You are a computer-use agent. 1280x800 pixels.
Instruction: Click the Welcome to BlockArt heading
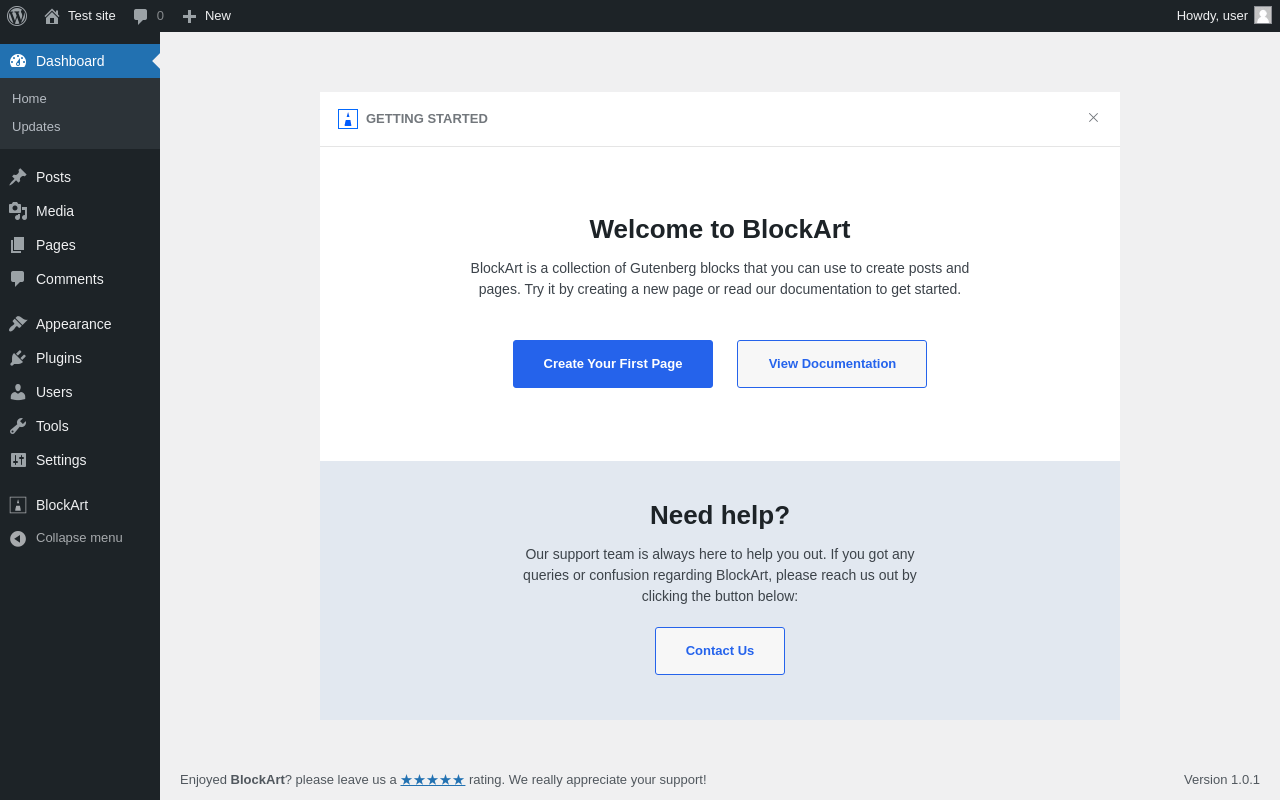click(x=720, y=229)
